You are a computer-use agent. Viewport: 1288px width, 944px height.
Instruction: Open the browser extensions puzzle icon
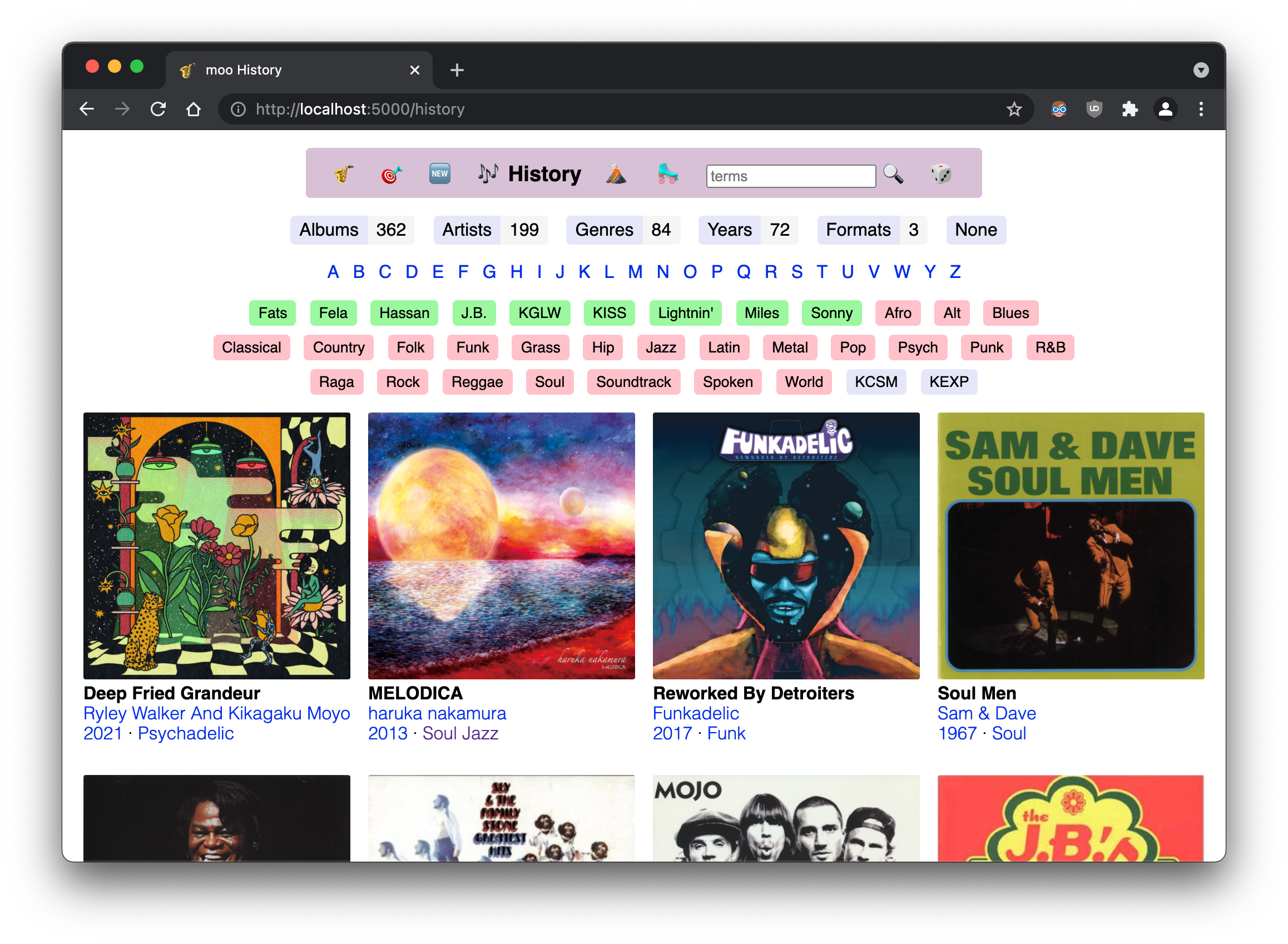tap(1130, 109)
